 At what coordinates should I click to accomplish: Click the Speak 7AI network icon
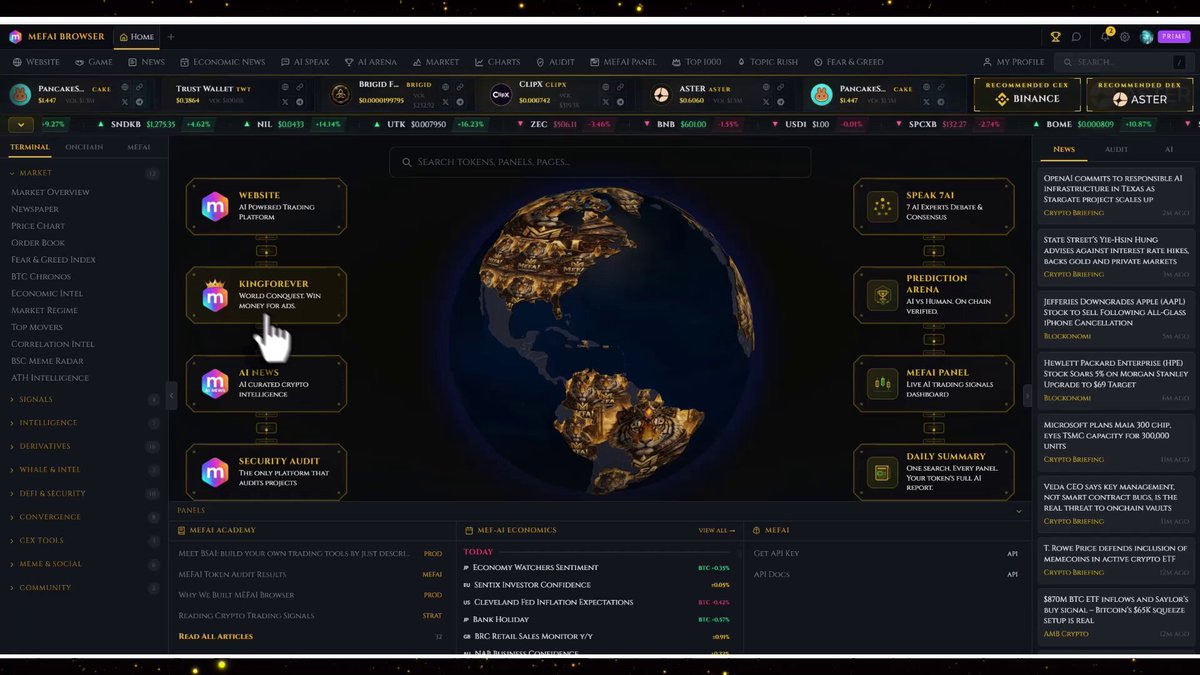882,207
